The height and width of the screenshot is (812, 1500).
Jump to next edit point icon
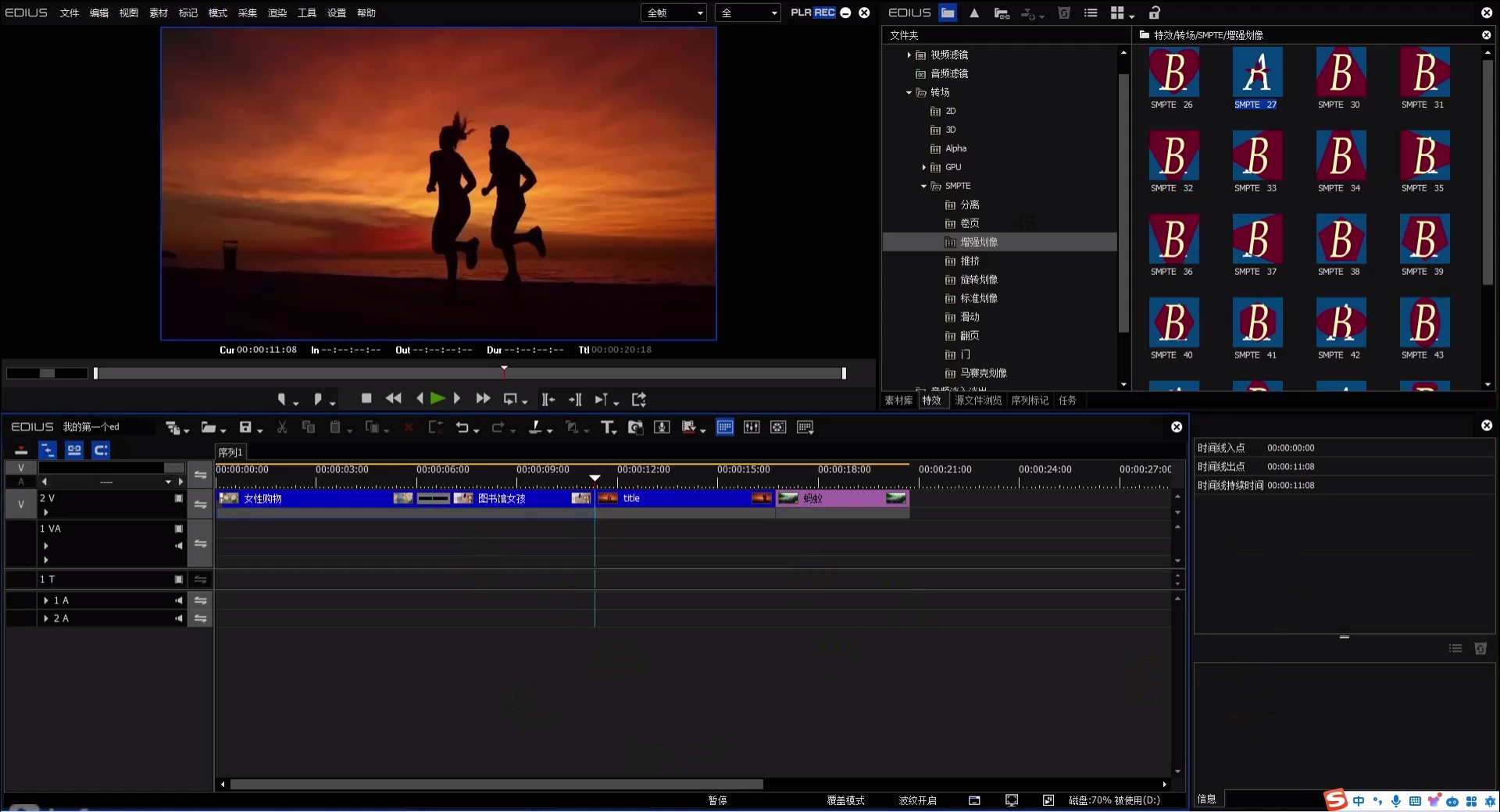(x=575, y=399)
